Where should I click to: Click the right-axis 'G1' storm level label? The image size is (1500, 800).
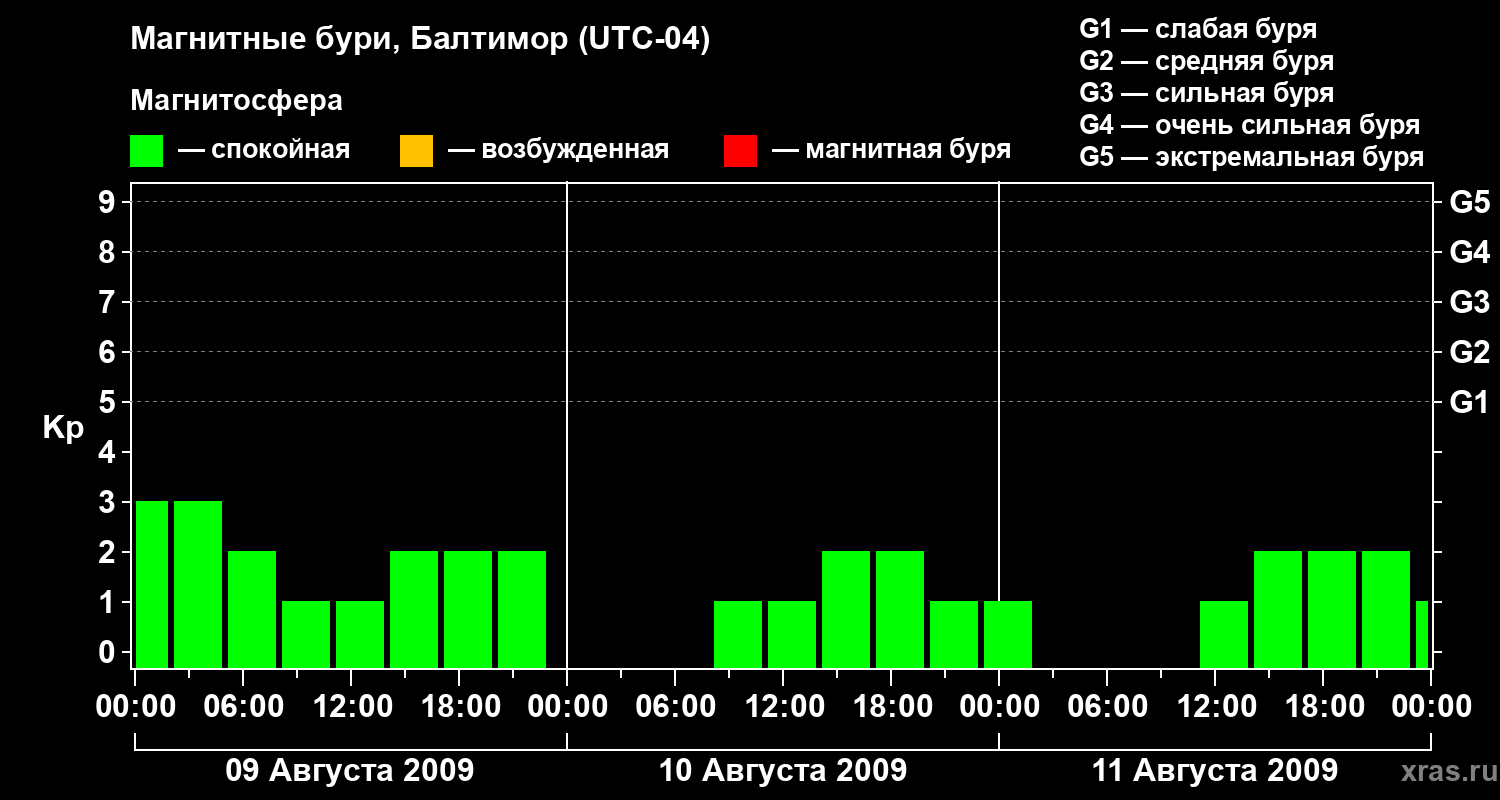pos(1469,402)
